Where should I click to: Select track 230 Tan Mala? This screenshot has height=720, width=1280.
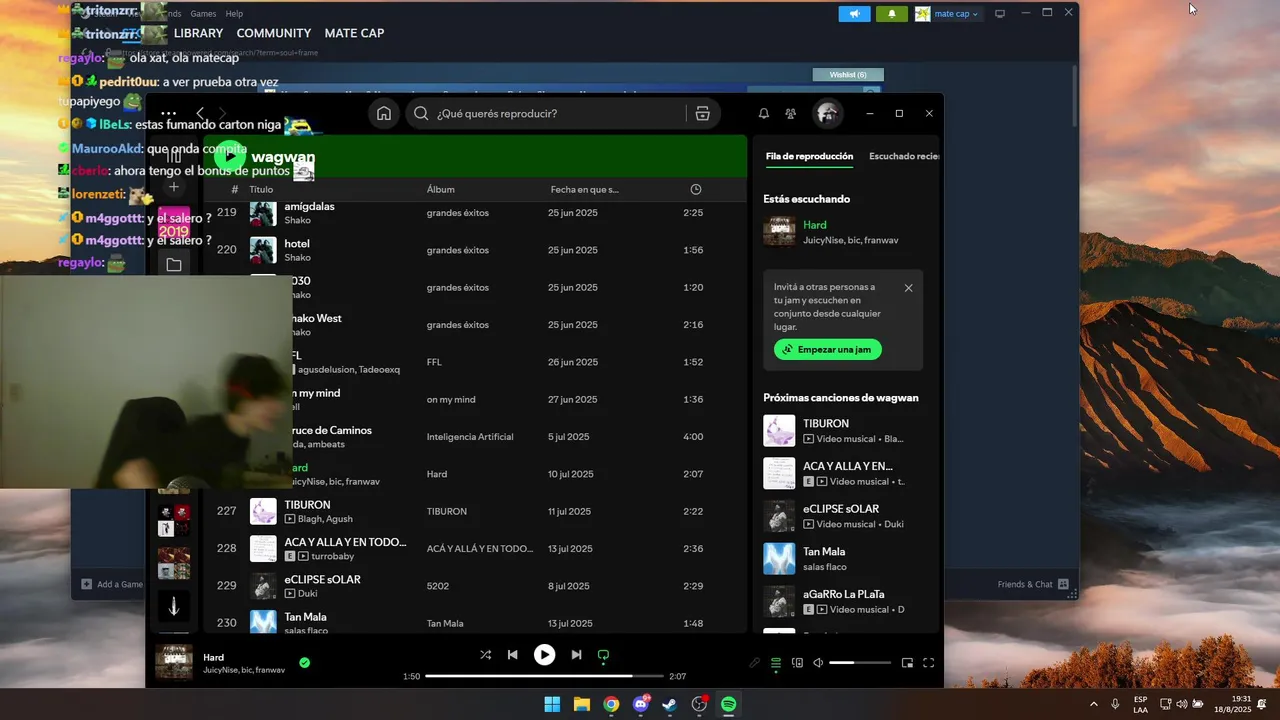(x=475, y=623)
